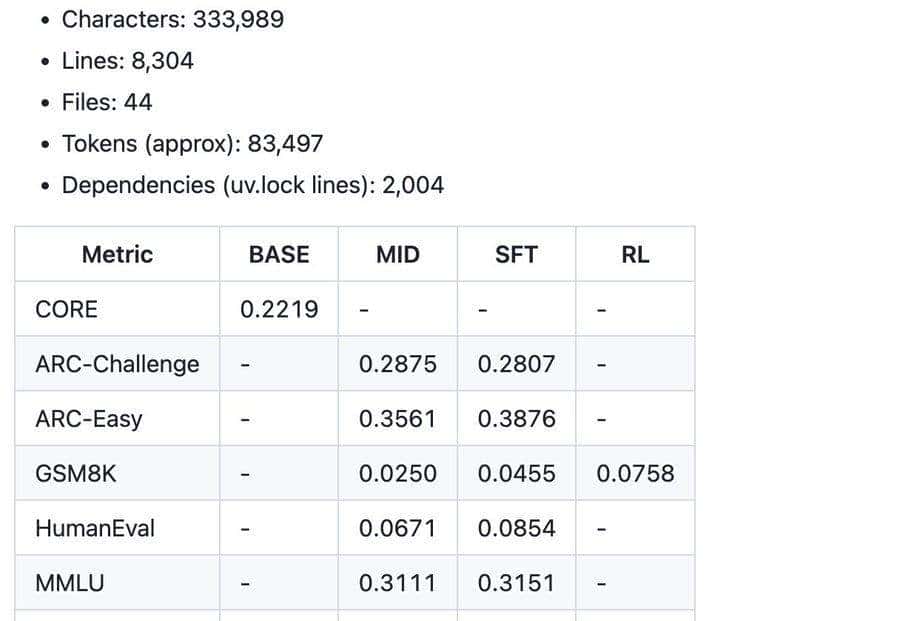
Task: Click ARC-Challenge MID value 0.2875
Action: pos(398,364)
